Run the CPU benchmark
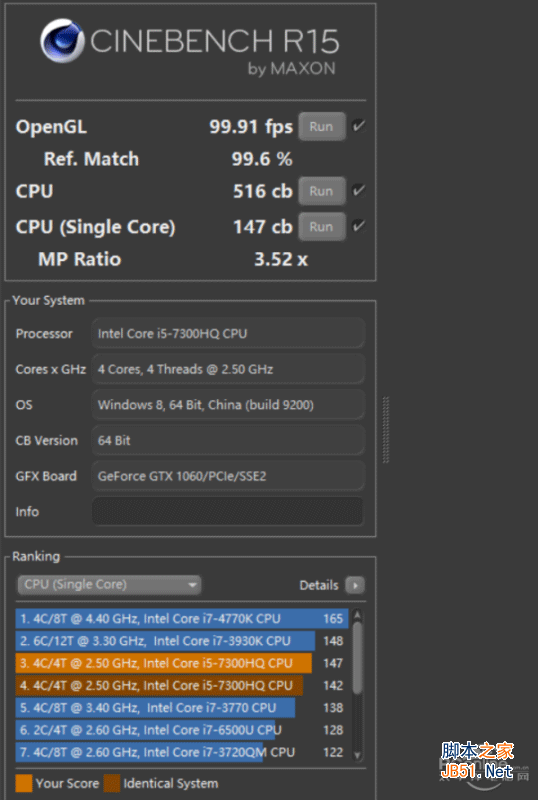The width and height of the screenshot is (538, 800). pyautogui.click(x=322, y=191)
